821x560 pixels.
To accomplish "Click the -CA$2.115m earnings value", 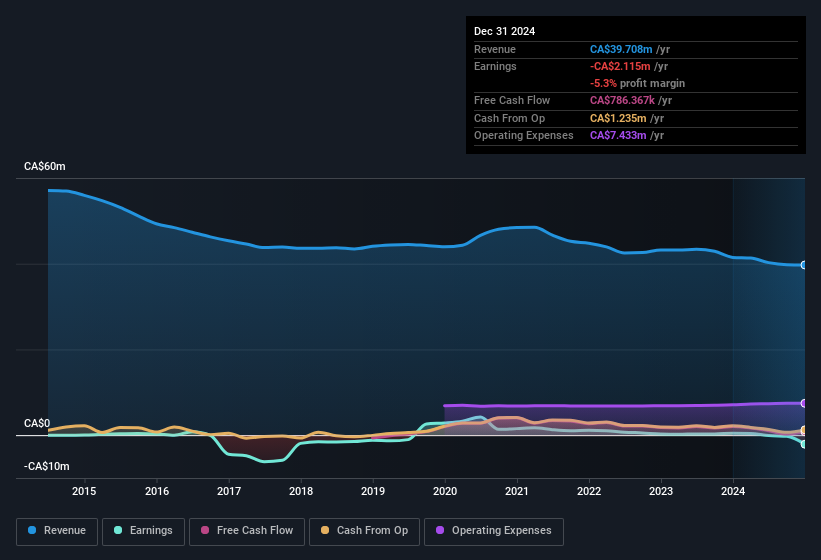I will point(620,66).
